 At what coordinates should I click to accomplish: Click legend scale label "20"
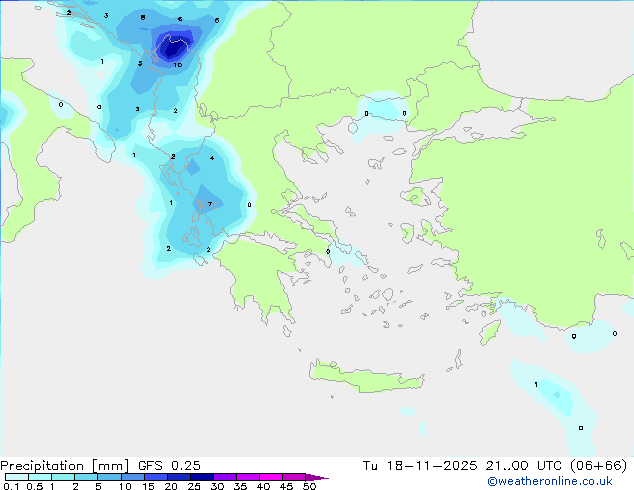point(171,486)
